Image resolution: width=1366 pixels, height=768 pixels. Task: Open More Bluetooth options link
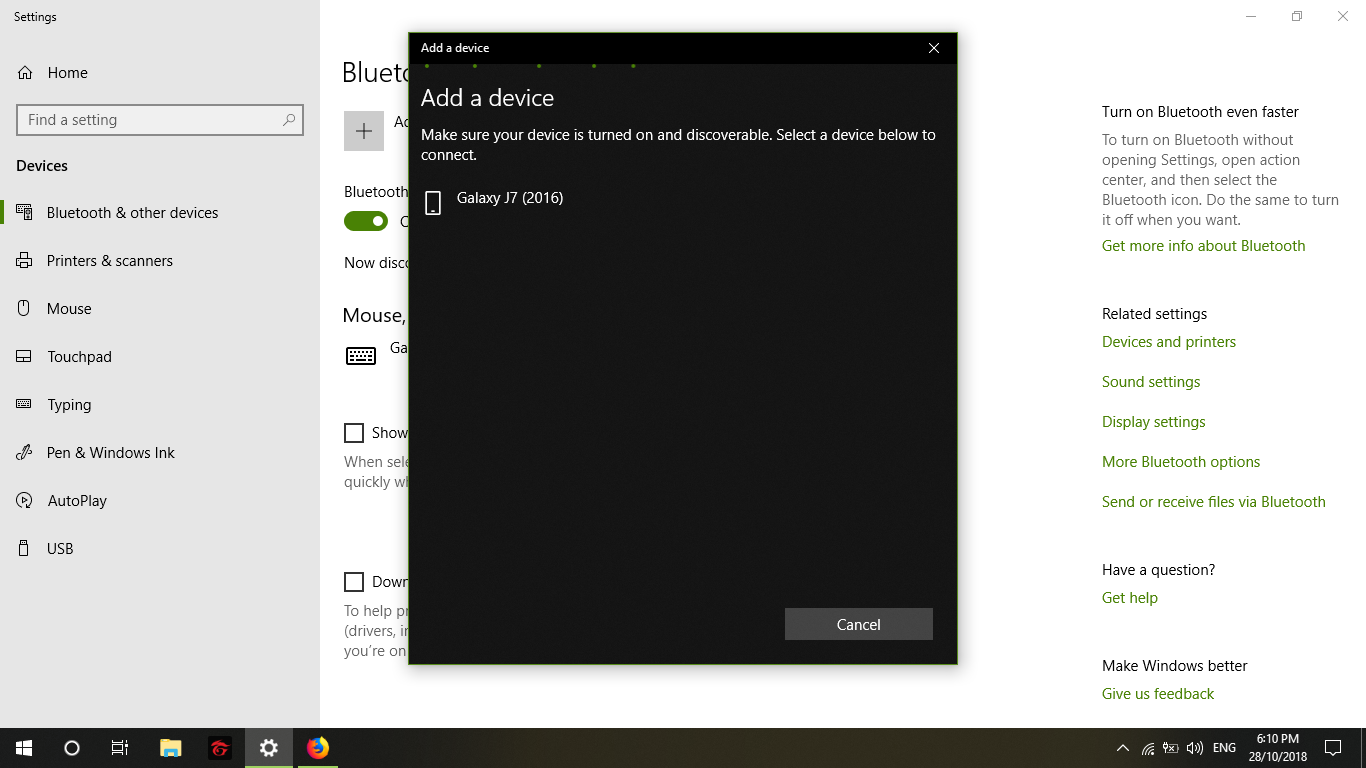coord(1181,462)
